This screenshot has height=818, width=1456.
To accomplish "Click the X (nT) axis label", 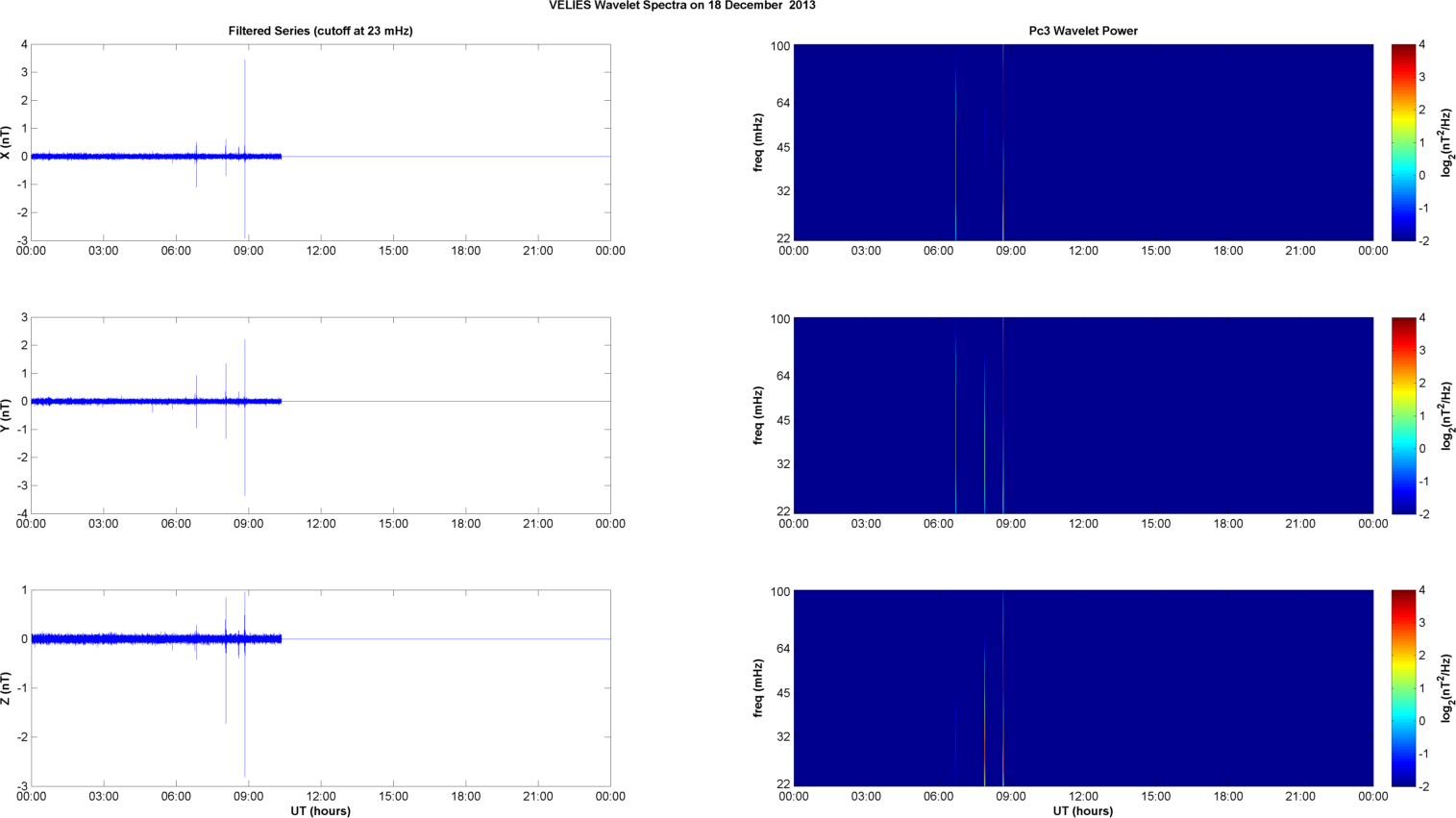I will [6, 142].
